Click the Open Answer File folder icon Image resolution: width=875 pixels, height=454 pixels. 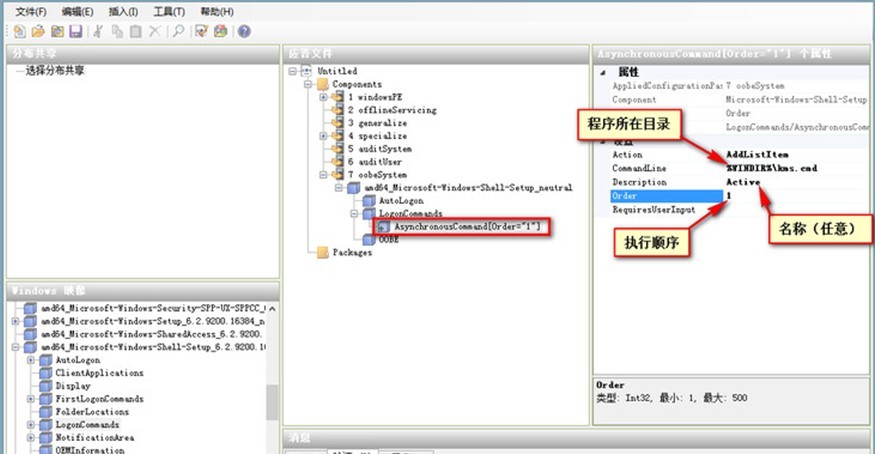[38, 32]
